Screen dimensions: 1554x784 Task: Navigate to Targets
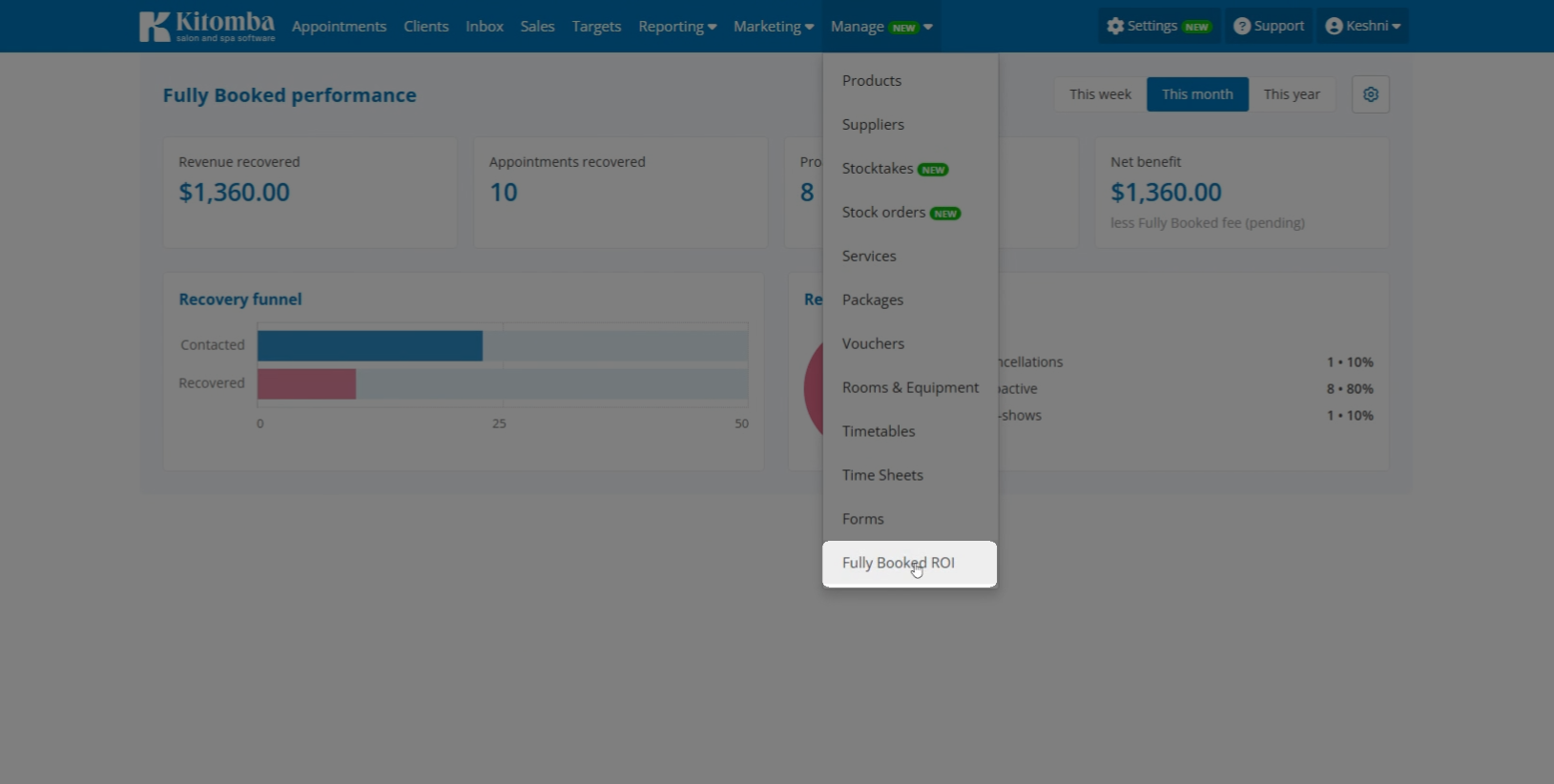[596, 27]
